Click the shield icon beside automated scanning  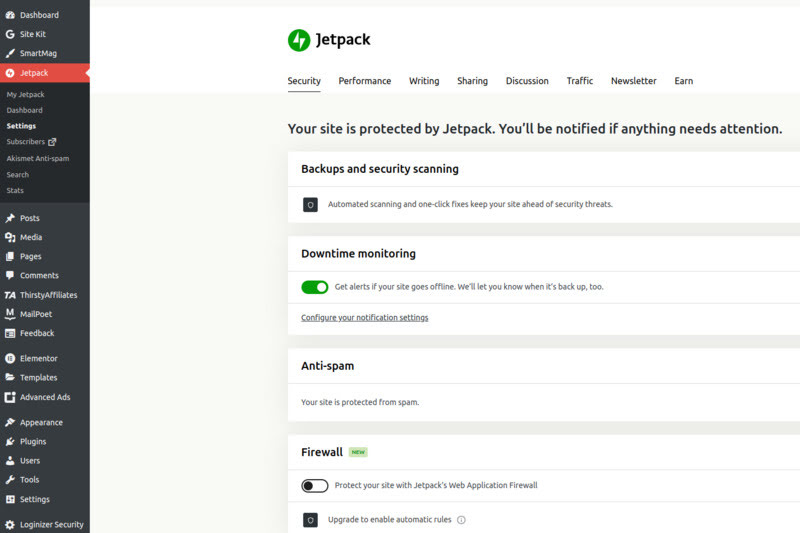point(310,205)
